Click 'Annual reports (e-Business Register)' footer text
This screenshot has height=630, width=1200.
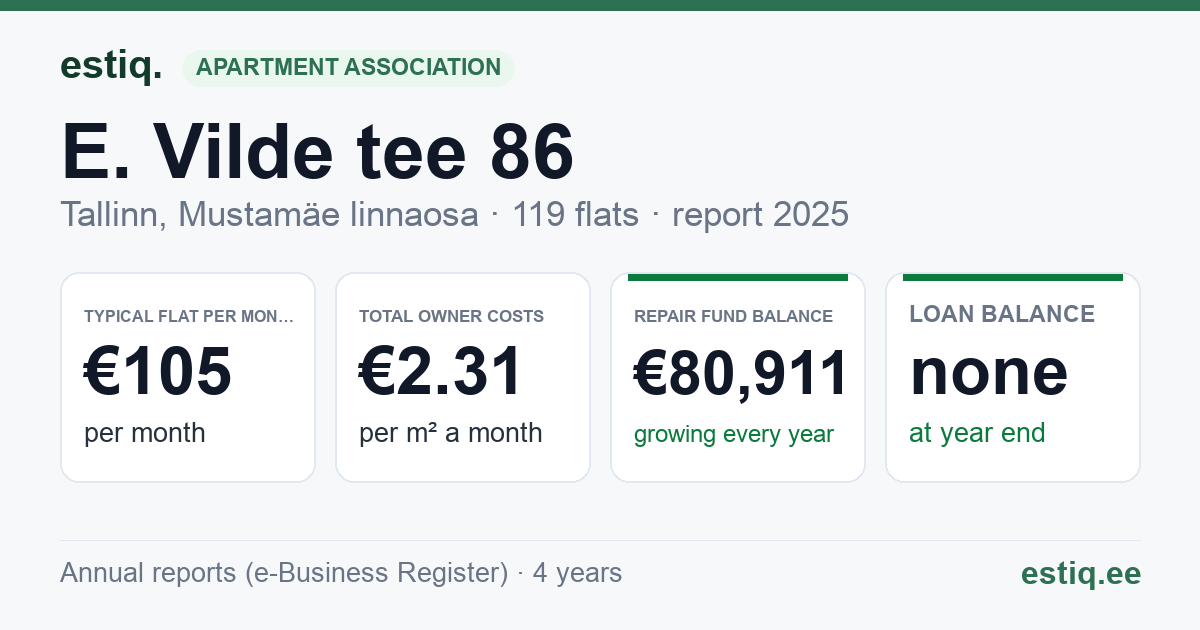tap(284, 573)
